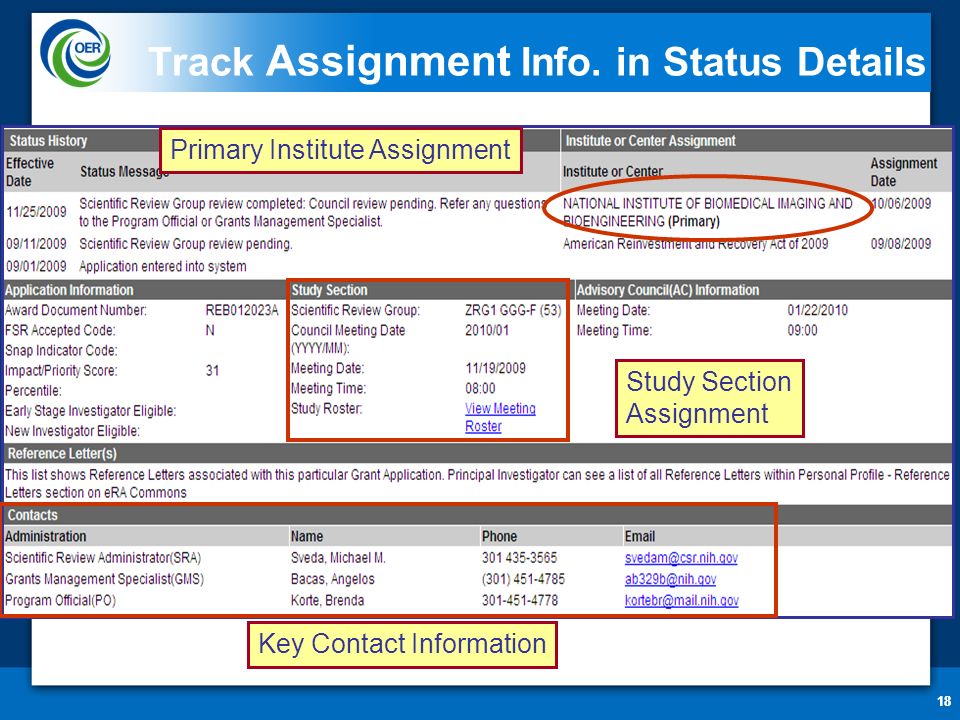Click the slide title Track Assignment Info
960x720 pixels.
[x=537, y=62]
